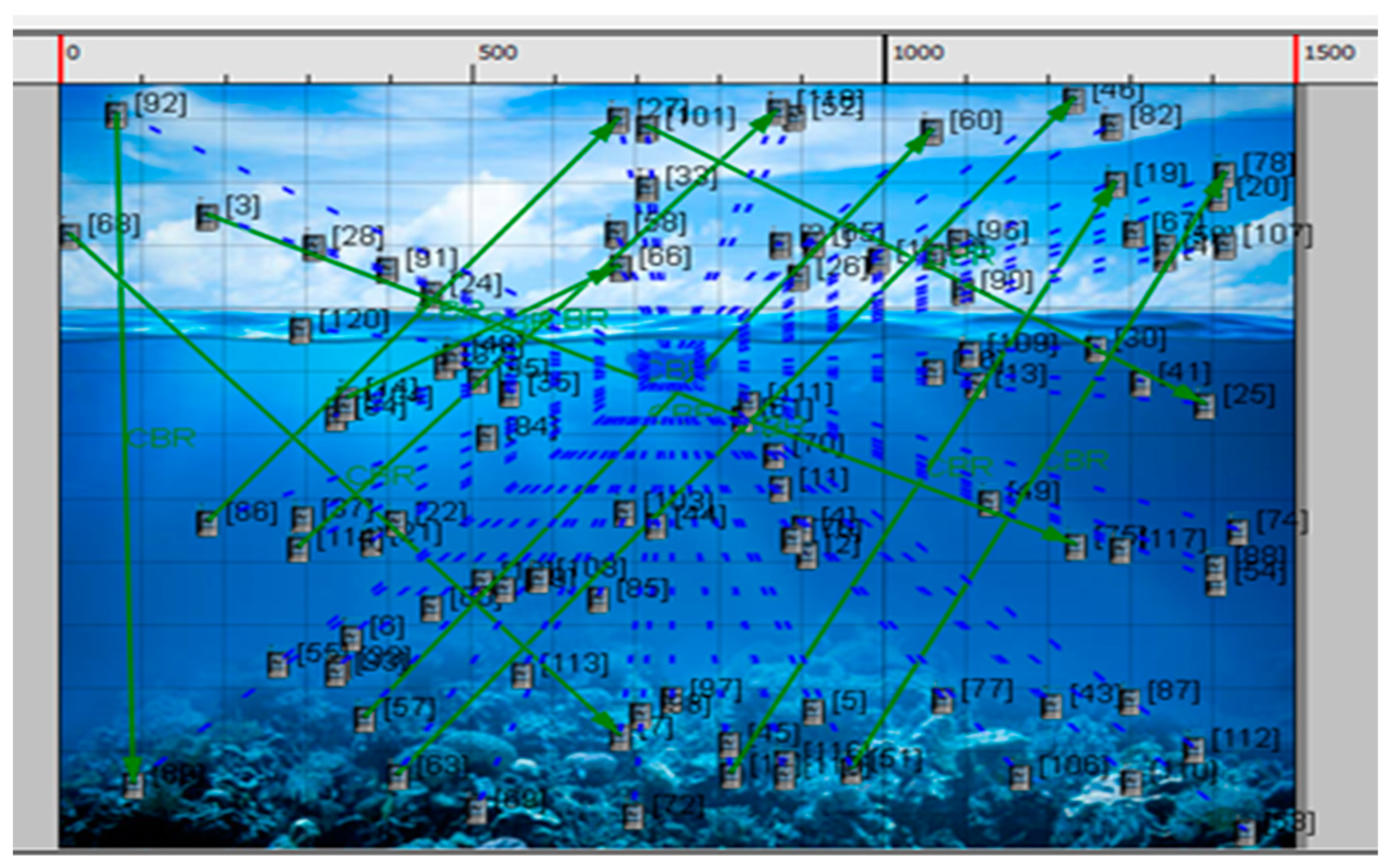This screenshot has height=868, width=1391.
Task: Click node 120 device icon
Action: [x=300, y=330]
